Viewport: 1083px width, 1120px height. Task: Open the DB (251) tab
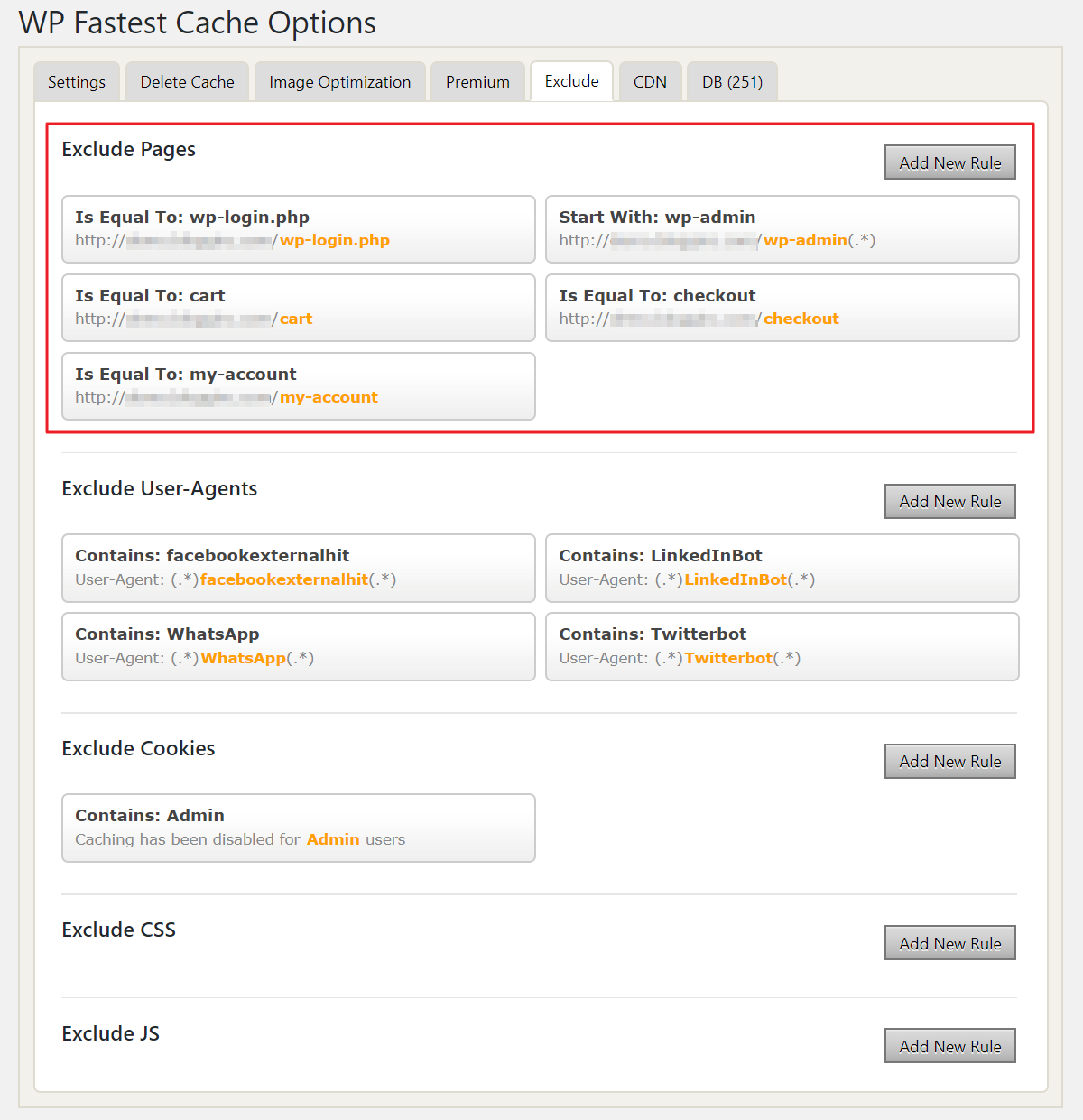[732, 82]
